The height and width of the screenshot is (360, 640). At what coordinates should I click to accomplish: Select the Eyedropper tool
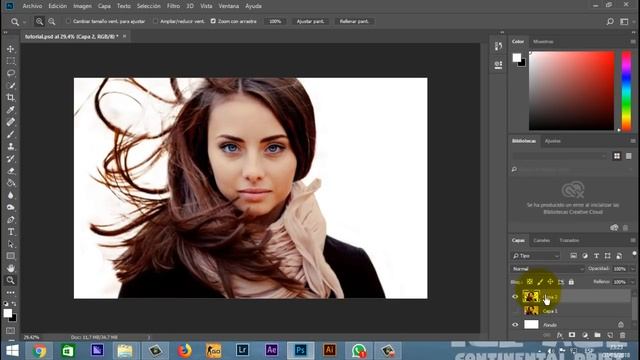click(11, 110)
